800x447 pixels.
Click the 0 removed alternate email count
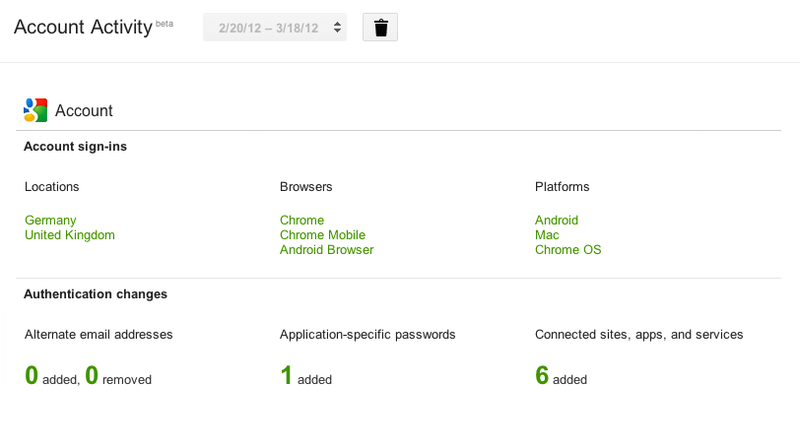118,376
